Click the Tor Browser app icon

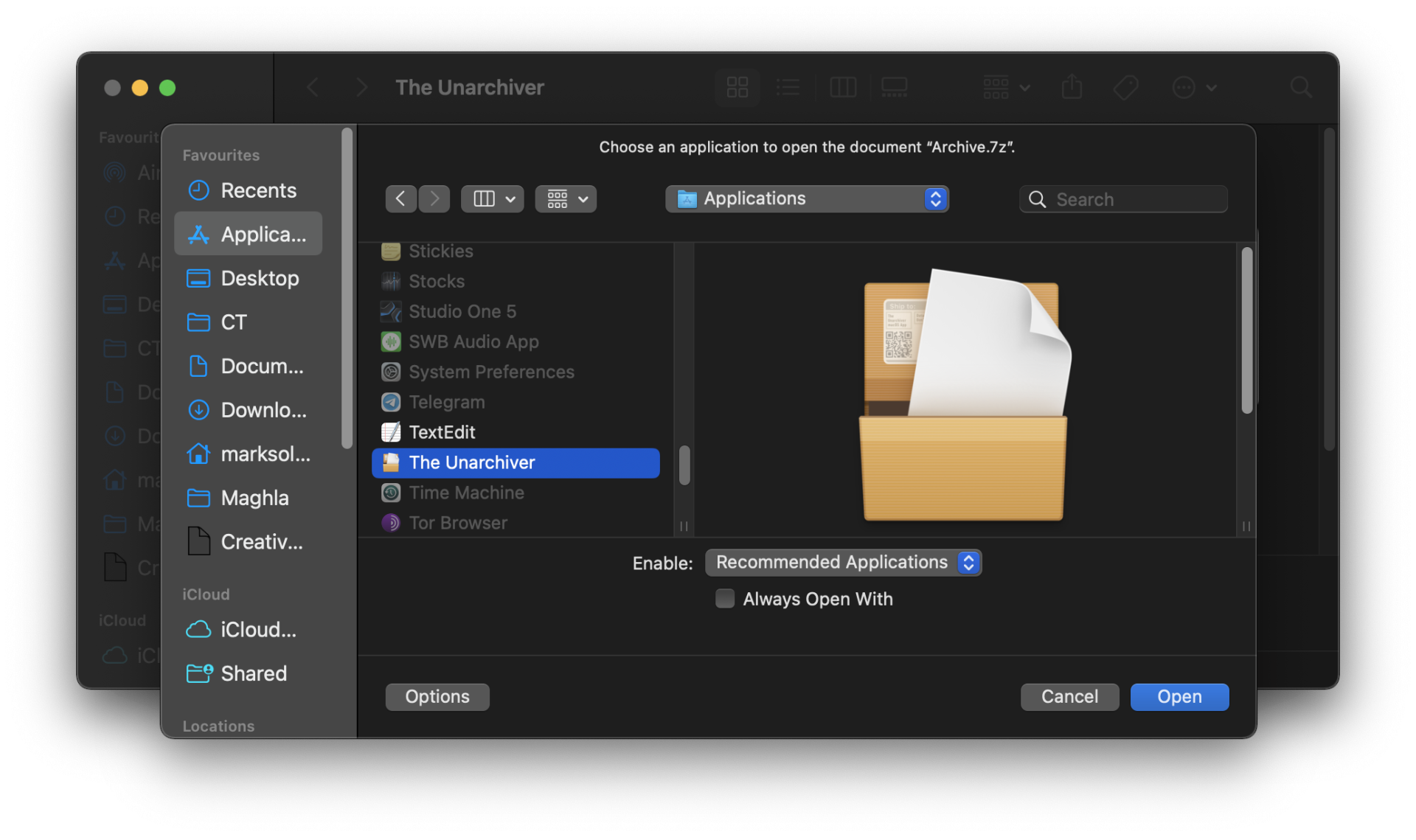(391, 524)
